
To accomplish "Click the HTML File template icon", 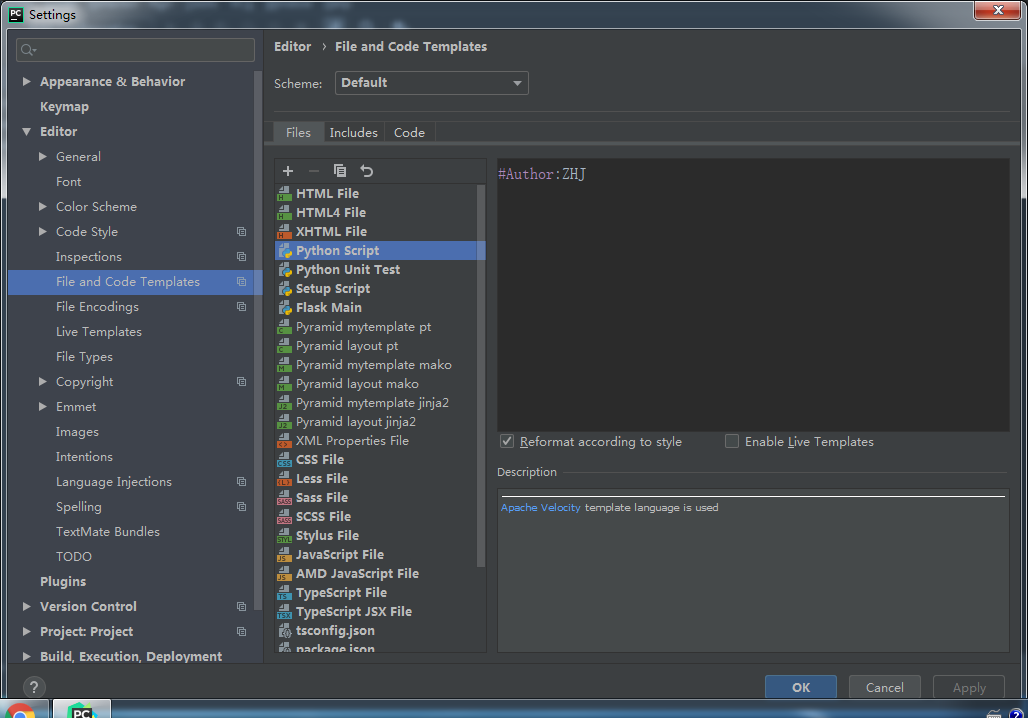I will 285,193.
